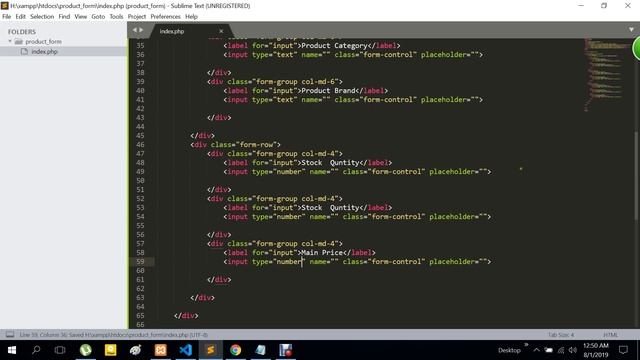Click line number 59 in gutter
The height and width of the screenshot is (360, 640).
pos(140,262)
